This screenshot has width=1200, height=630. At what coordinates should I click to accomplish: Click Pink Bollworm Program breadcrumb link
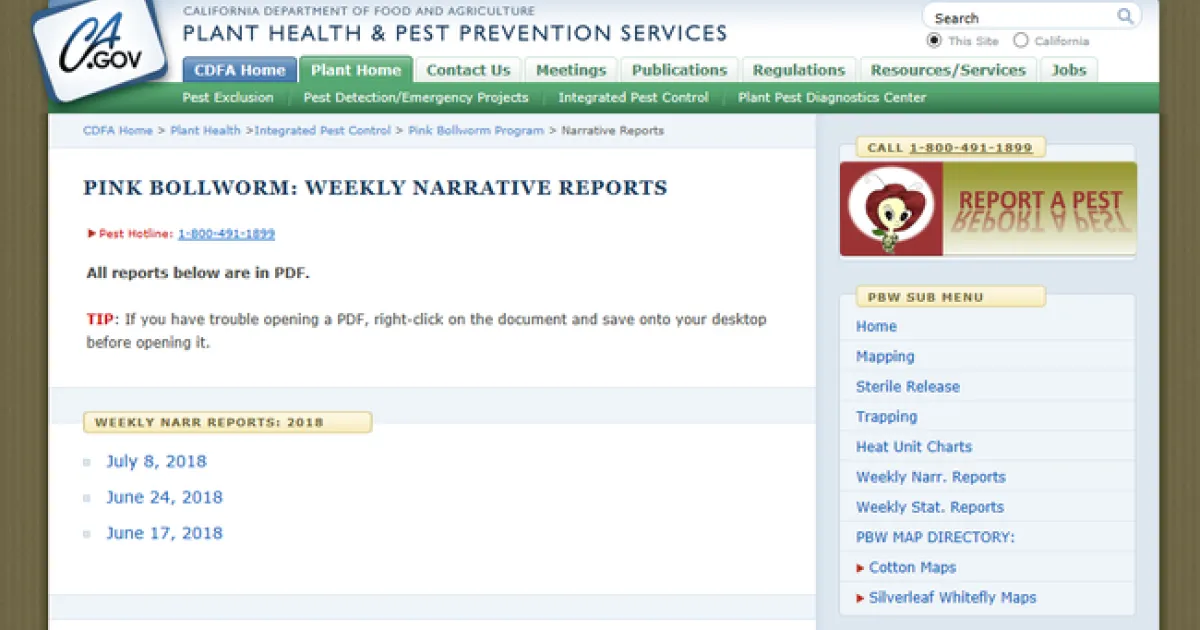(476, 131)
